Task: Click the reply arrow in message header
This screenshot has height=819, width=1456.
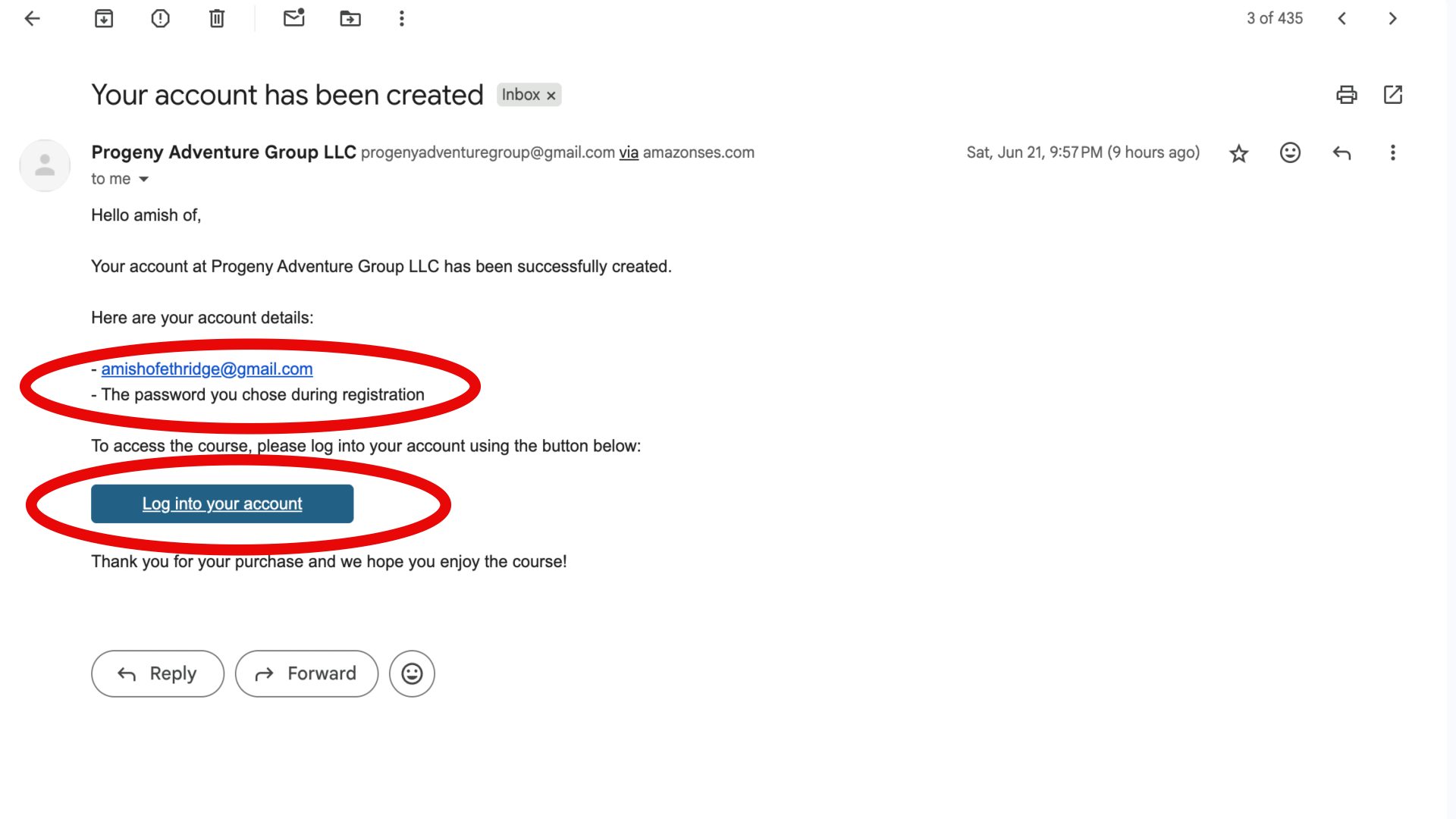Action: pyautogui.click(x=1341, y=153)
